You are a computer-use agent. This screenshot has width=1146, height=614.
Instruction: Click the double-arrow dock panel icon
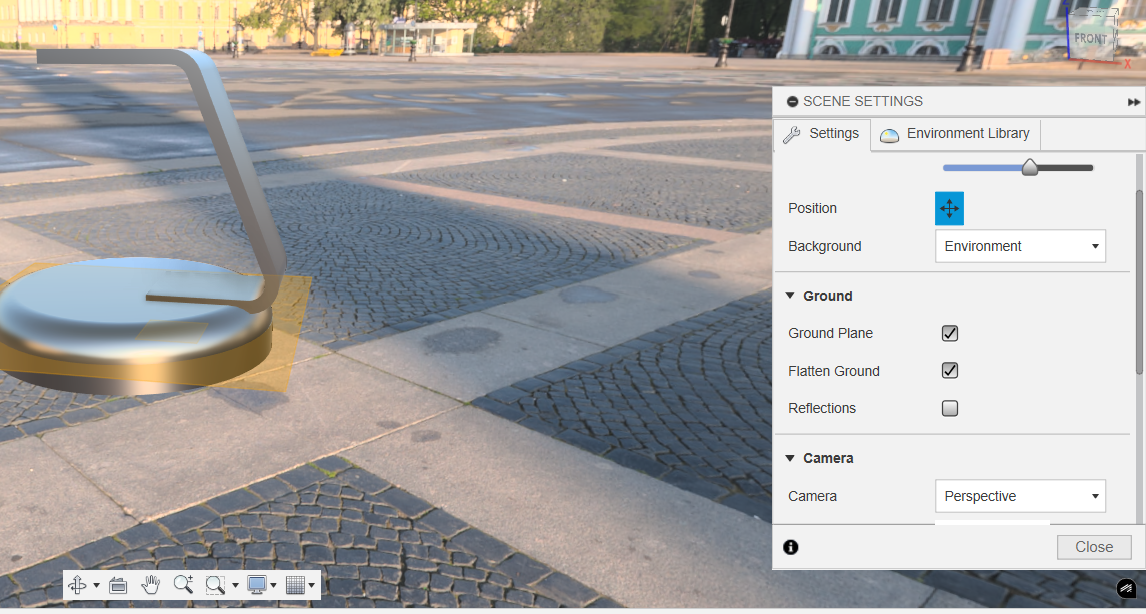1134,102
